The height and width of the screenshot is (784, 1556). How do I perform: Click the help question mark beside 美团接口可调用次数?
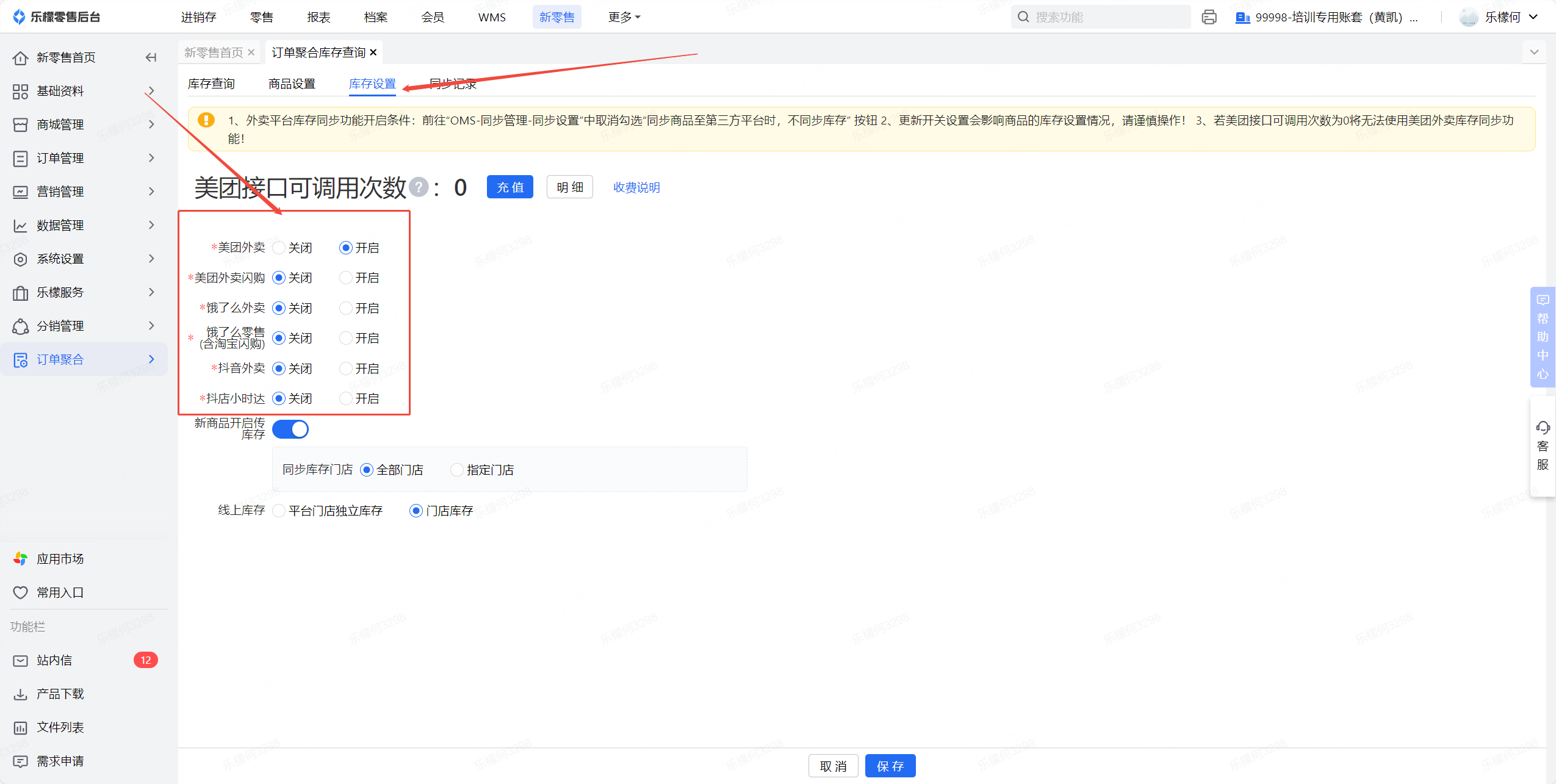(419, 187)
